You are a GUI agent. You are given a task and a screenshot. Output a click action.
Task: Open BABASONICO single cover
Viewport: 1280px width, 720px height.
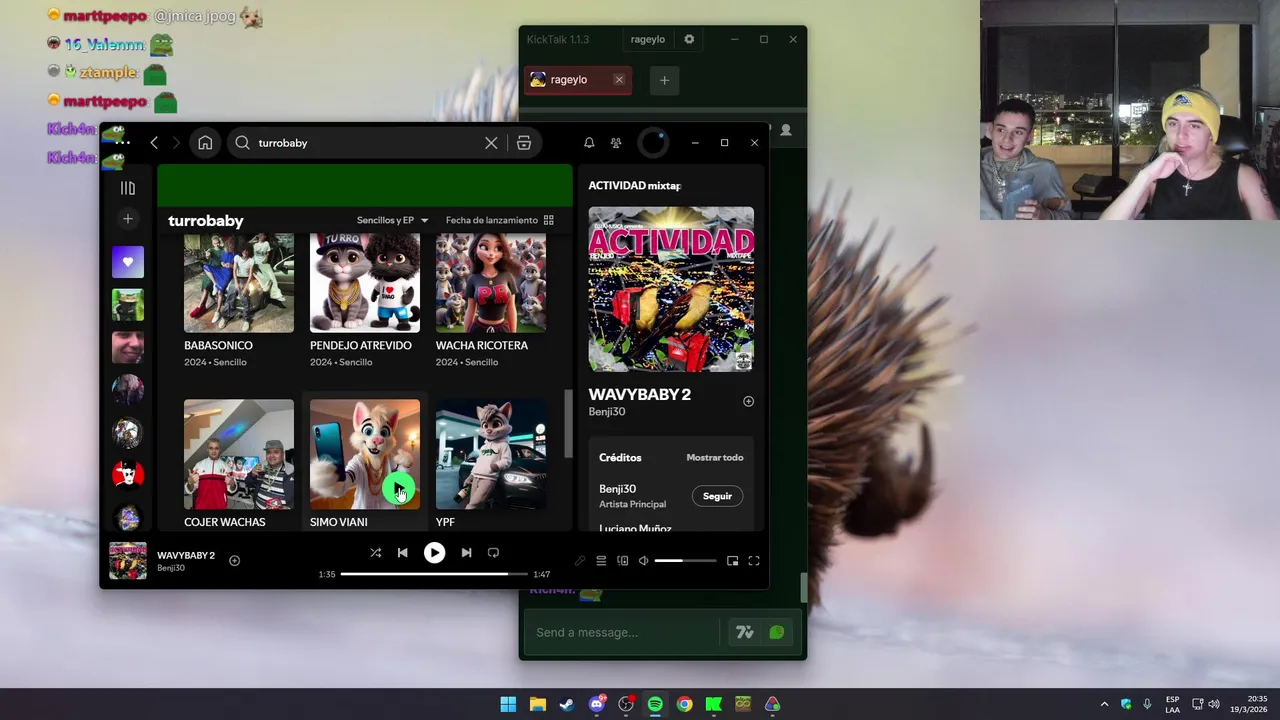239,283
